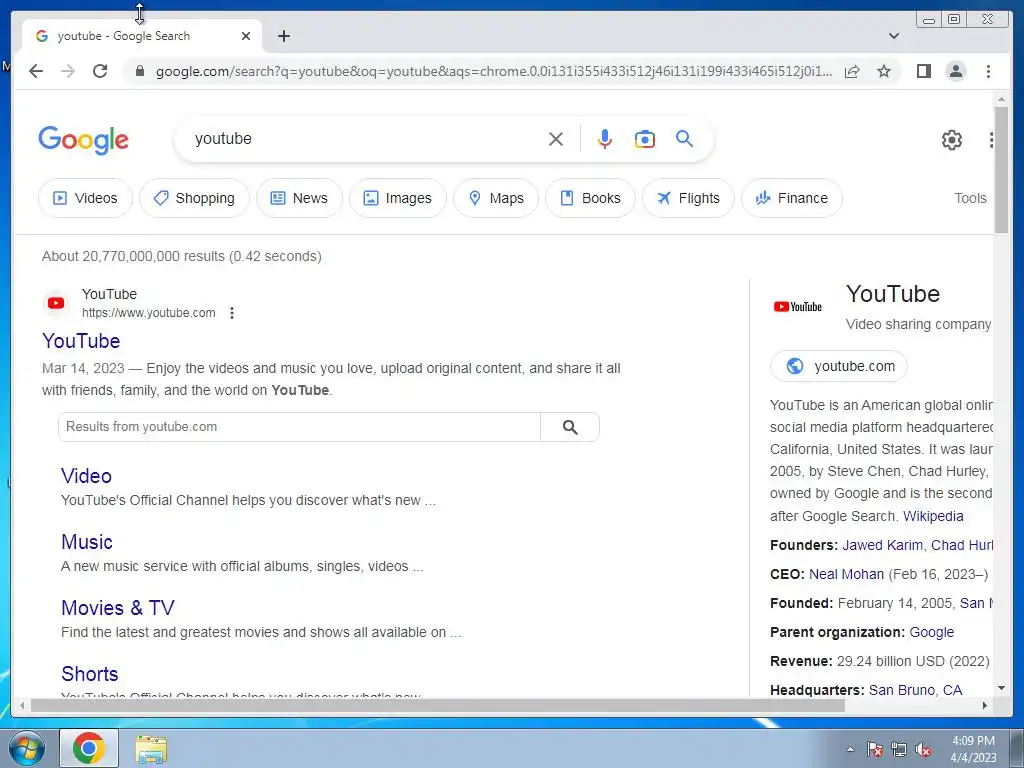Submit the youtube.com site search button

570,426
